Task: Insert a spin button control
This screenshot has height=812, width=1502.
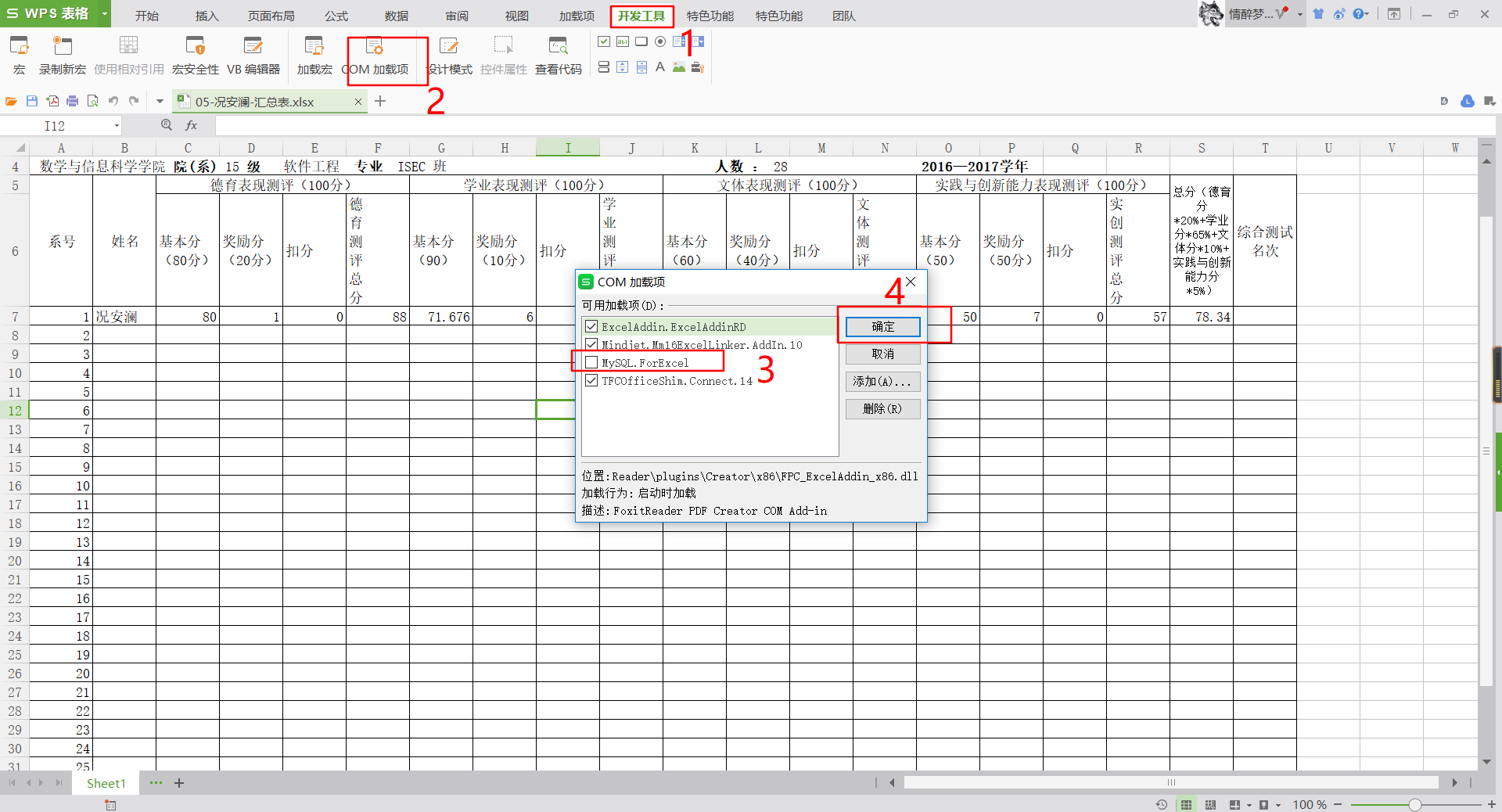Action: 623,67
